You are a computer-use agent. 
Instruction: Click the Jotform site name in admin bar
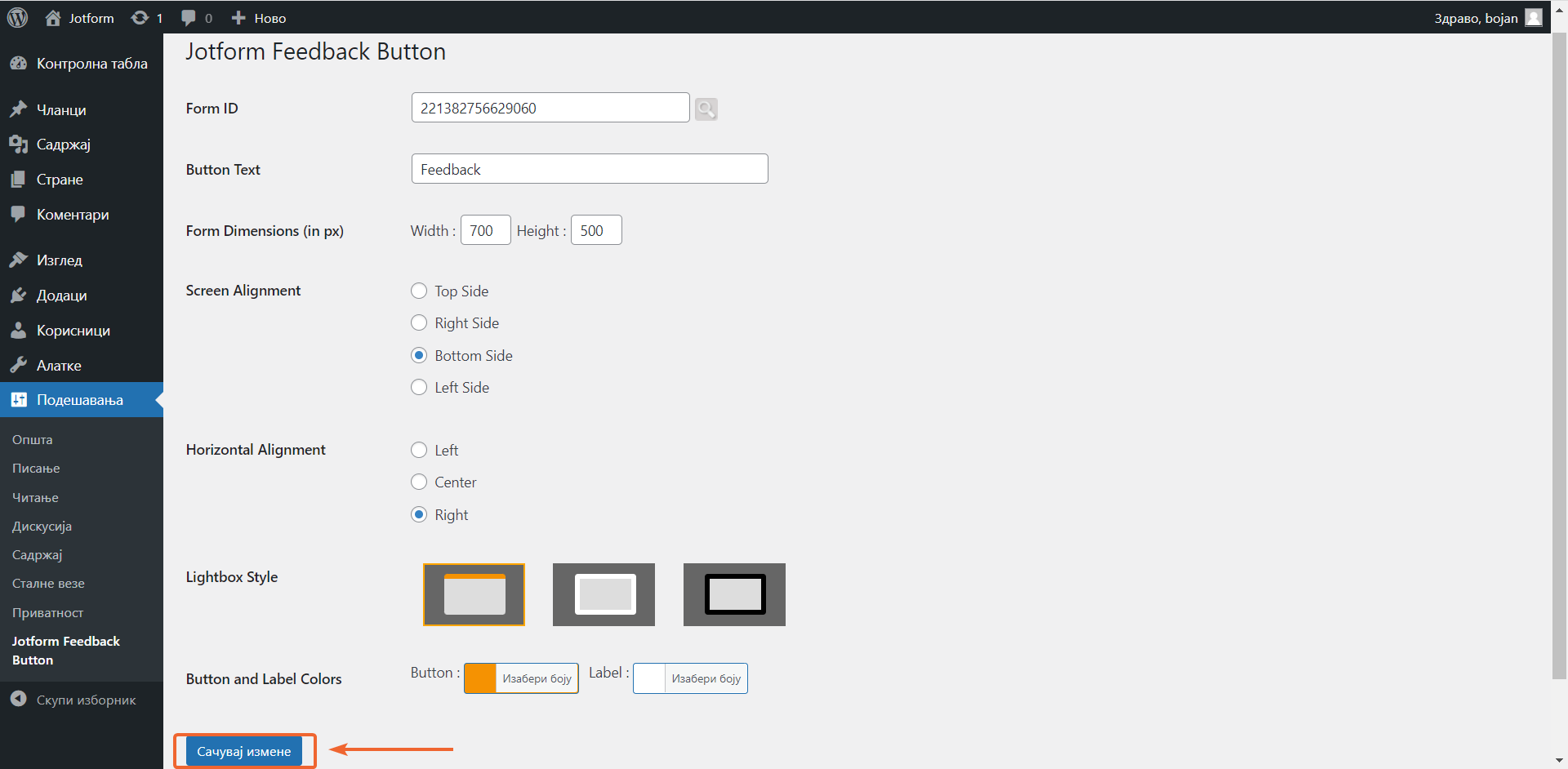tap(91, 18)
